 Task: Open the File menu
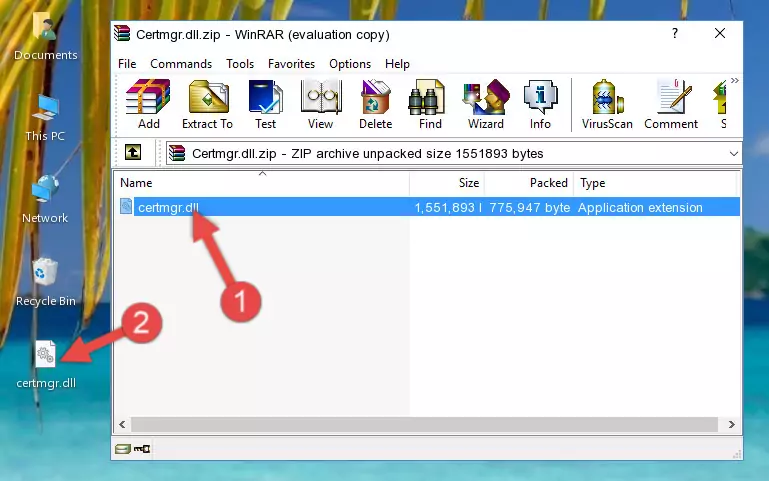127,64
